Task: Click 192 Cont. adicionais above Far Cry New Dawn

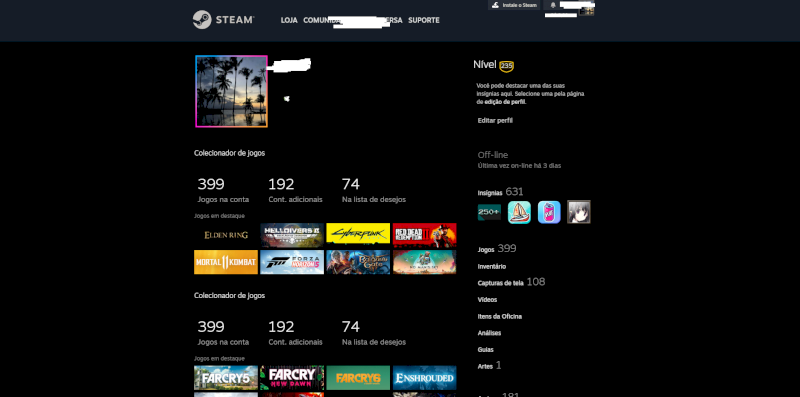Action: coord(295,333)
